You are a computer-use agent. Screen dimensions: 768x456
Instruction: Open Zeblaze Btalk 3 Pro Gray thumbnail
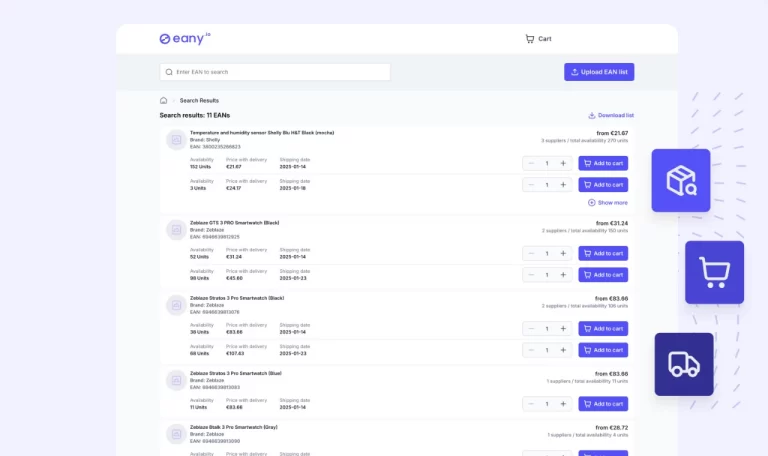pos(176,434)
